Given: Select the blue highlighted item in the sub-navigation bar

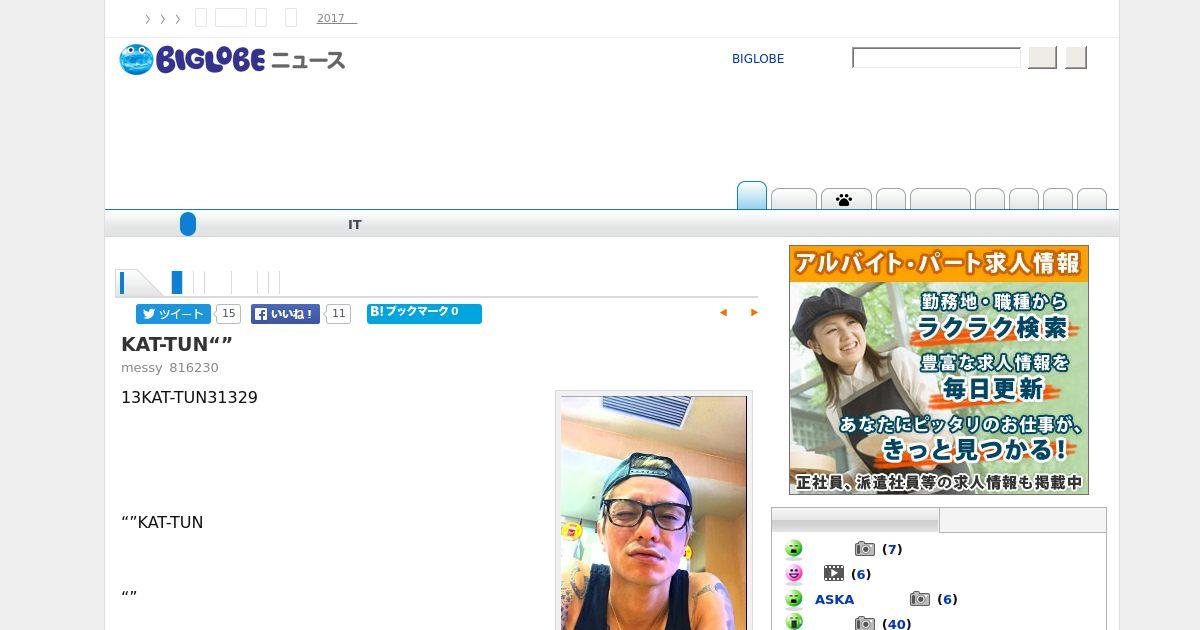Looking at the screenshot, I should 188,224.
